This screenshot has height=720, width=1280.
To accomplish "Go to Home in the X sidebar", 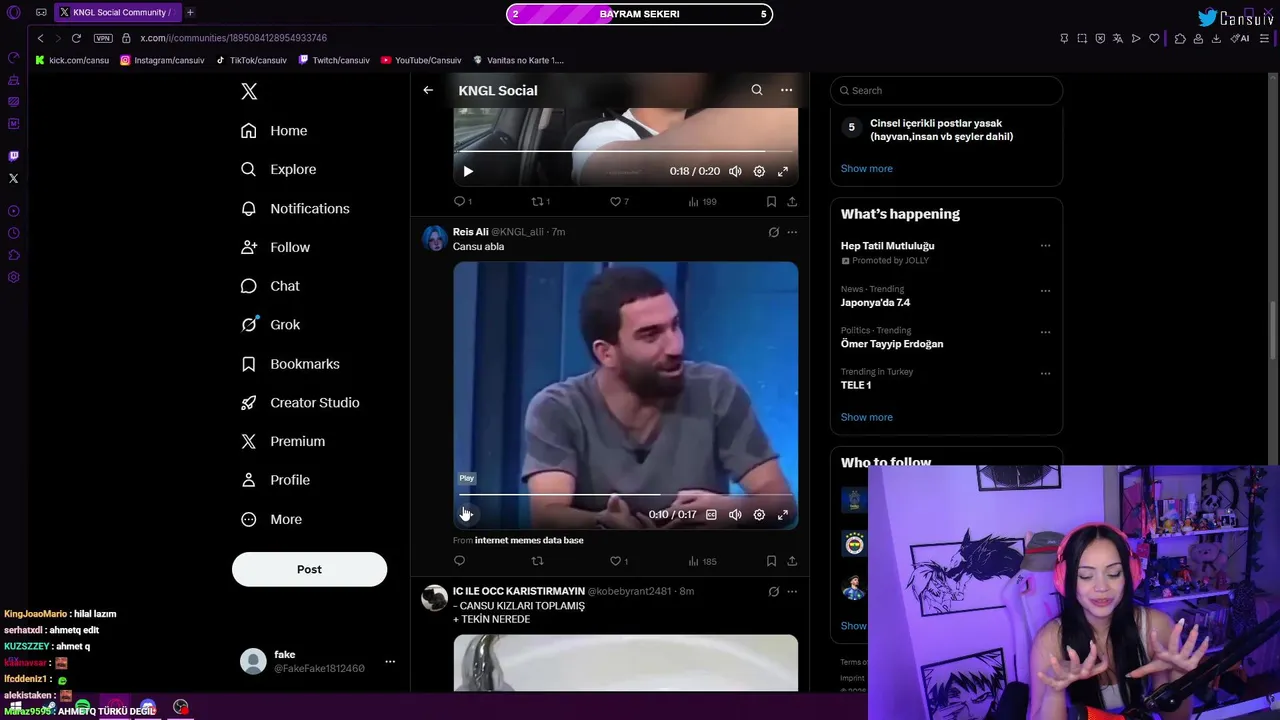I will 274,131.
